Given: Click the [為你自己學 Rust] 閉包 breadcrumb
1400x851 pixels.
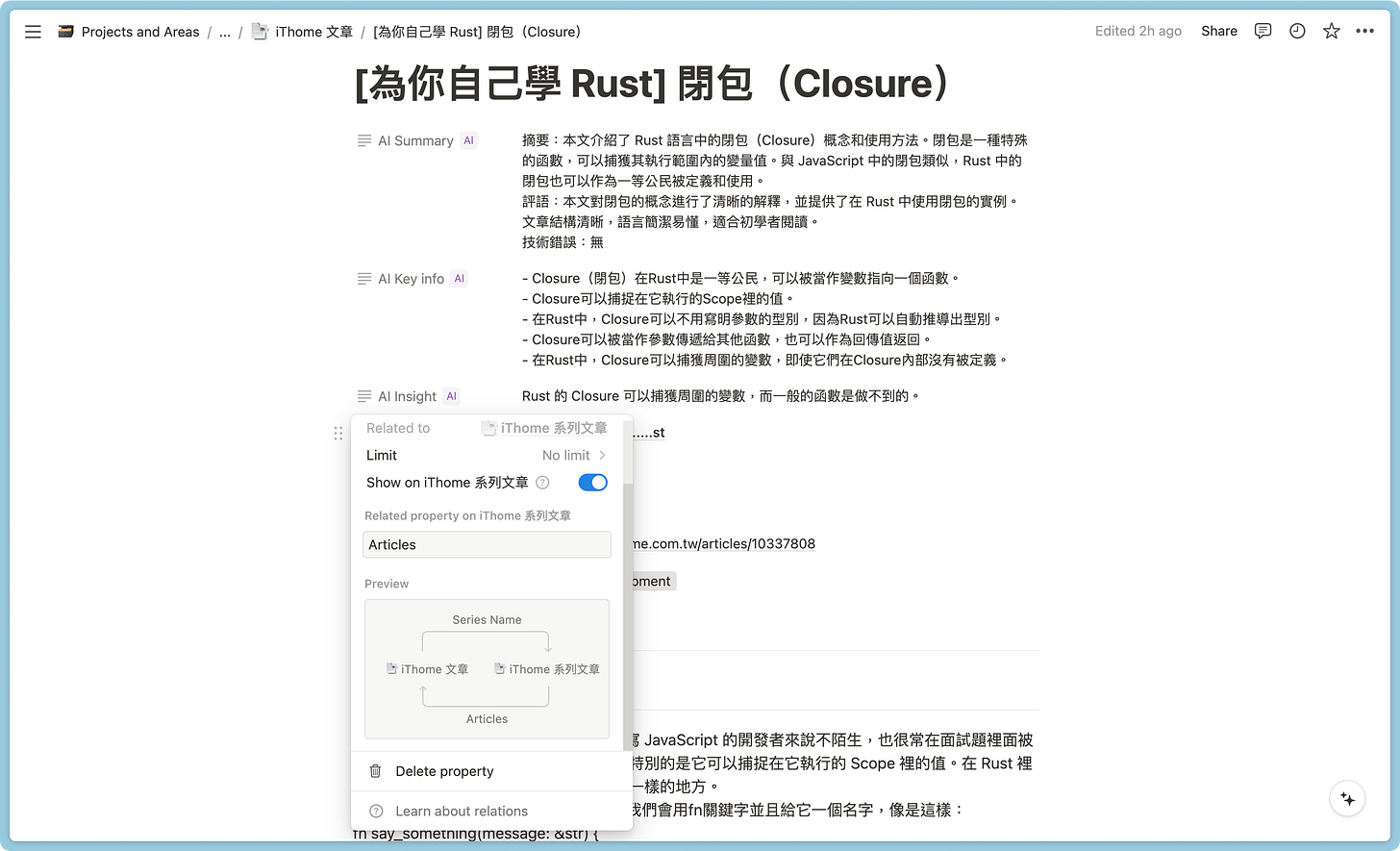Looking at the screenshot, I should [x=477, y=32].
